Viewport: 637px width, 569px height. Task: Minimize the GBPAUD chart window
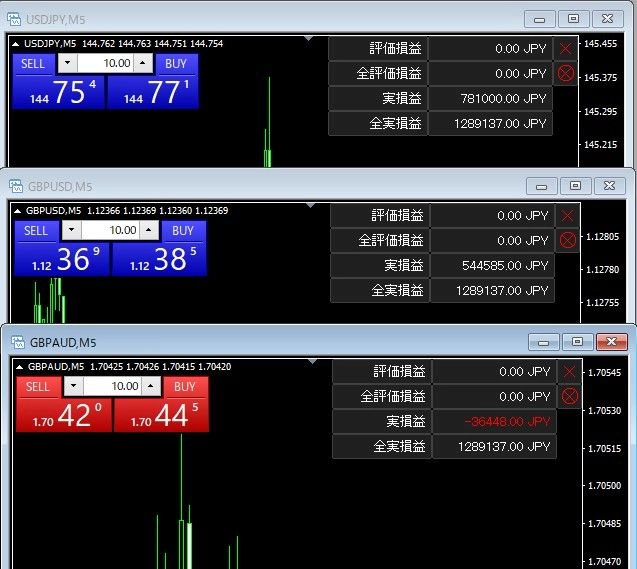pos(544,342)
